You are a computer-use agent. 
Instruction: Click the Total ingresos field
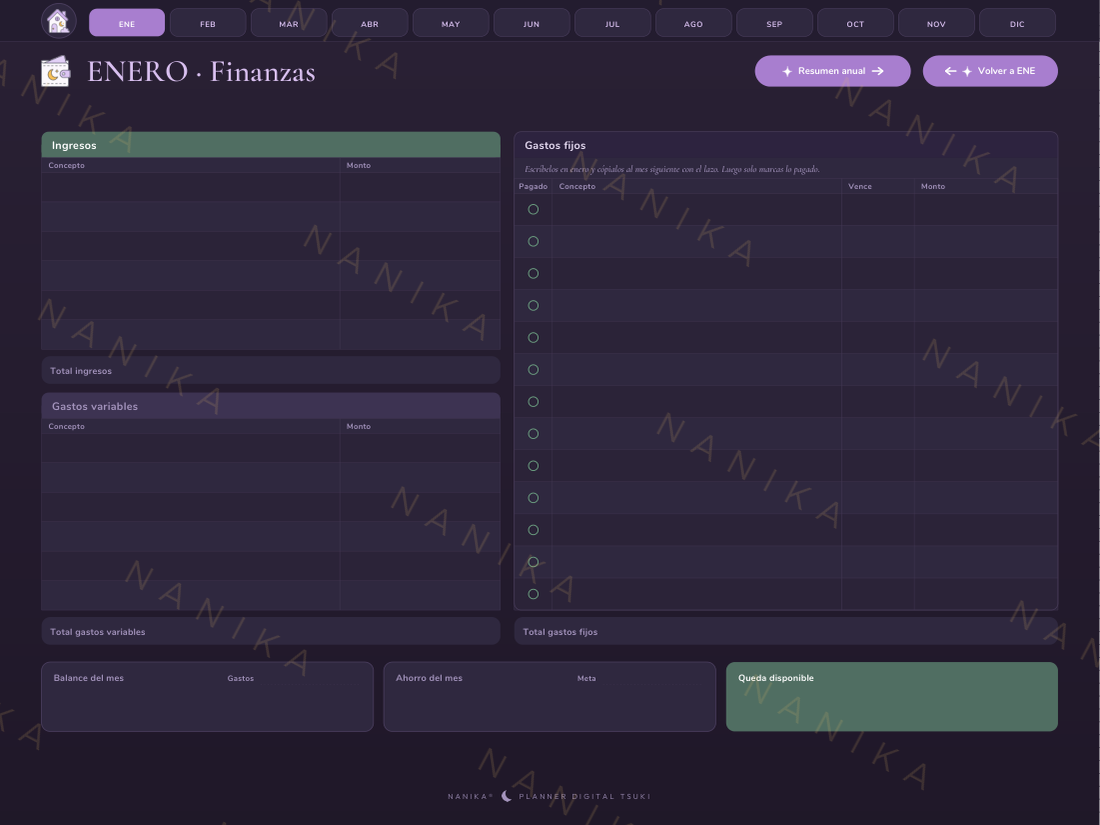[x=271, y=370]
